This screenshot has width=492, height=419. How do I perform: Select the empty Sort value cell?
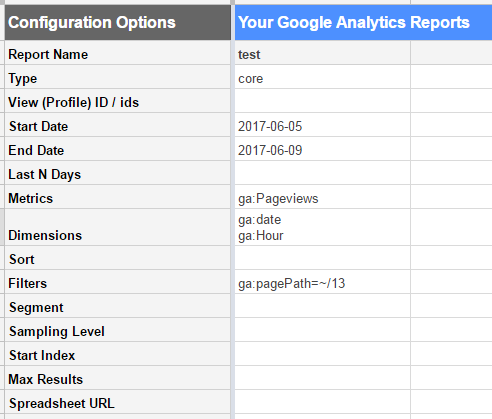(322, 258)
